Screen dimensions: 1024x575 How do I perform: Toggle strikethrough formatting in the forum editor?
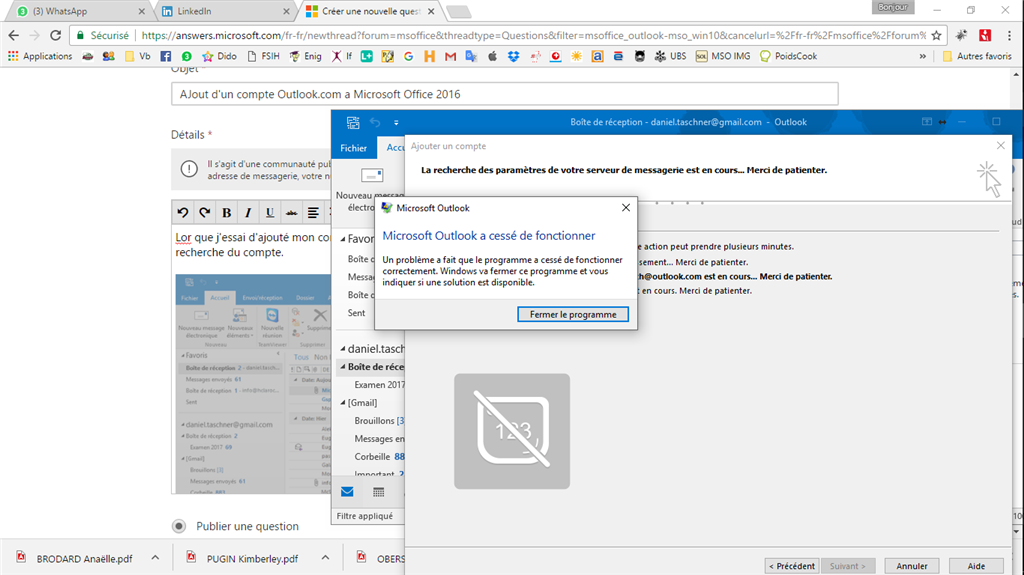click(291, 212)
